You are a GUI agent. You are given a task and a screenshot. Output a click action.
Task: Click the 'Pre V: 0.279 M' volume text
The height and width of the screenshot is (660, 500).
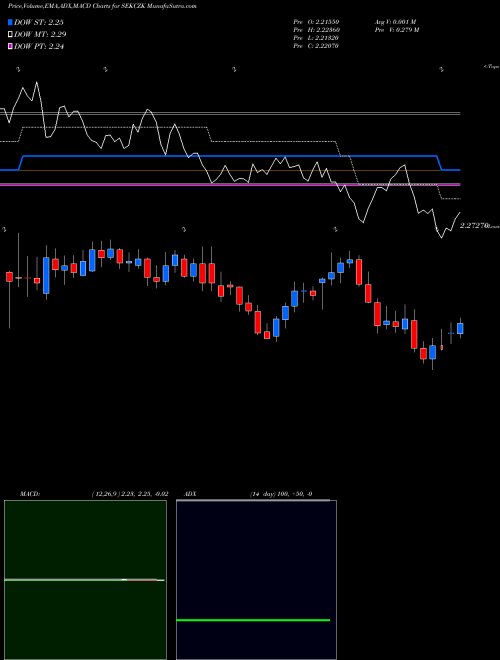397,30
